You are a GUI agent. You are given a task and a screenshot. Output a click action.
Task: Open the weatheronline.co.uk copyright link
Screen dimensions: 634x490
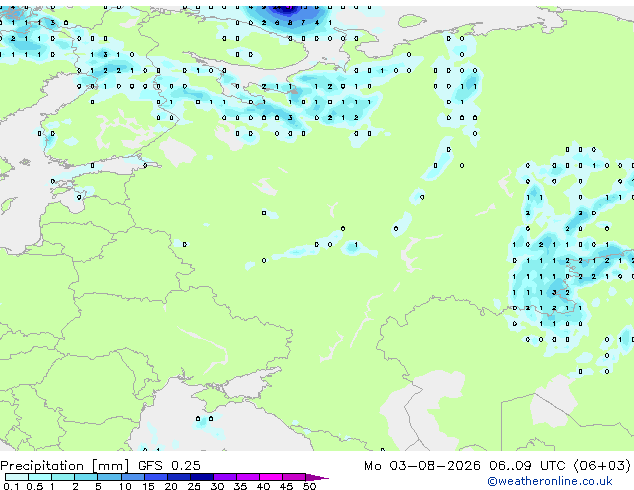(549, 481)
